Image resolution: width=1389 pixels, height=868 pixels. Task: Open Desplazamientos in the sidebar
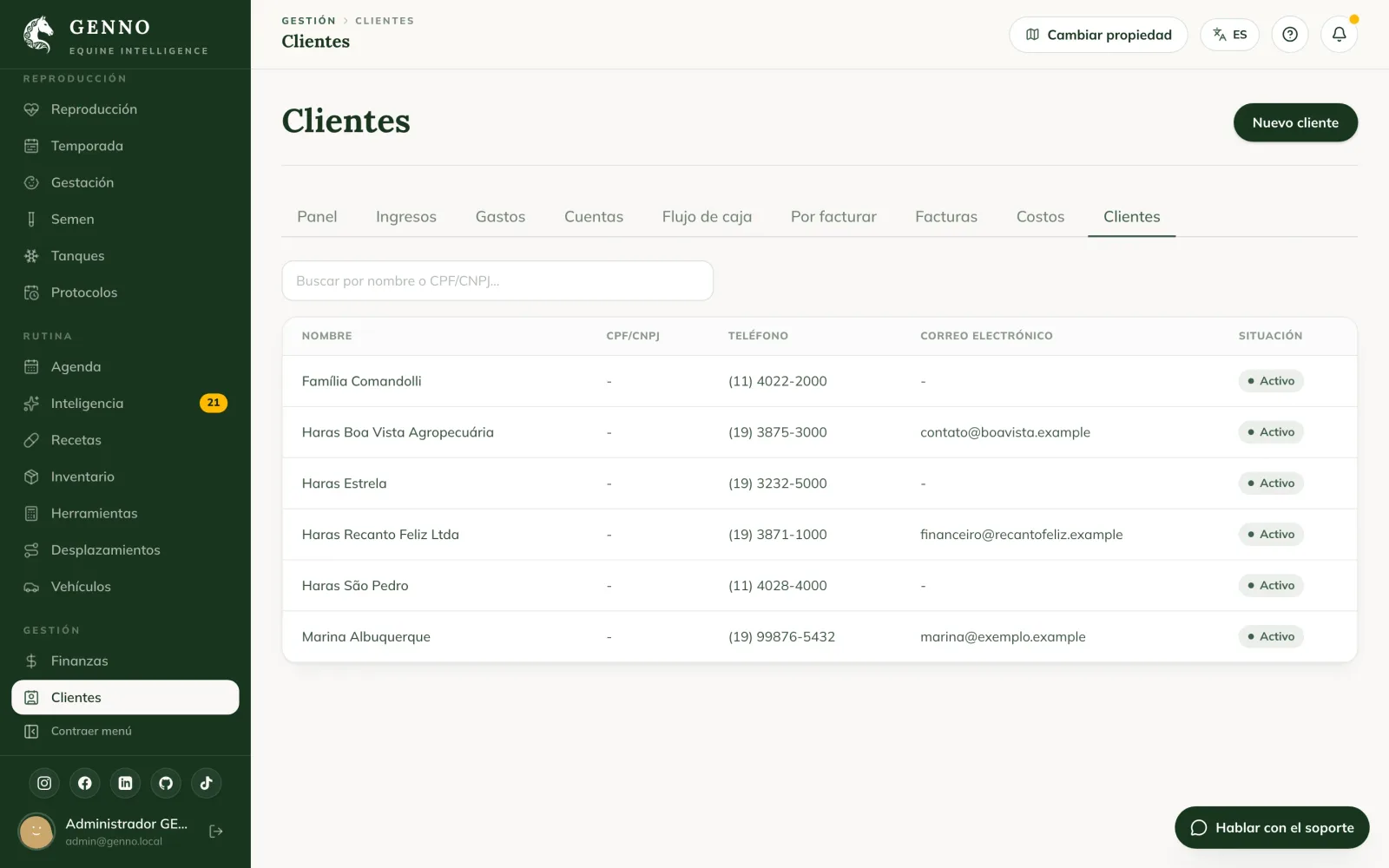point(125,549)
